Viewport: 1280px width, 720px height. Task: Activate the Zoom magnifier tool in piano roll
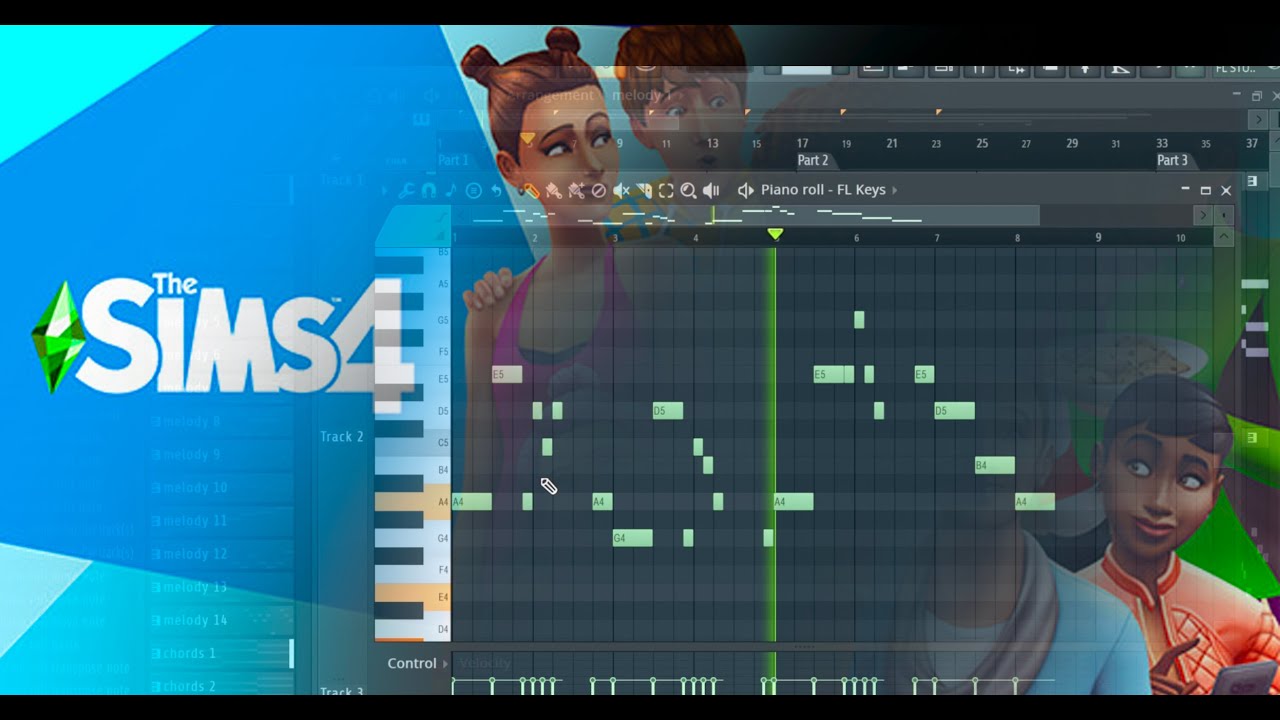click(x=688, y=190)
